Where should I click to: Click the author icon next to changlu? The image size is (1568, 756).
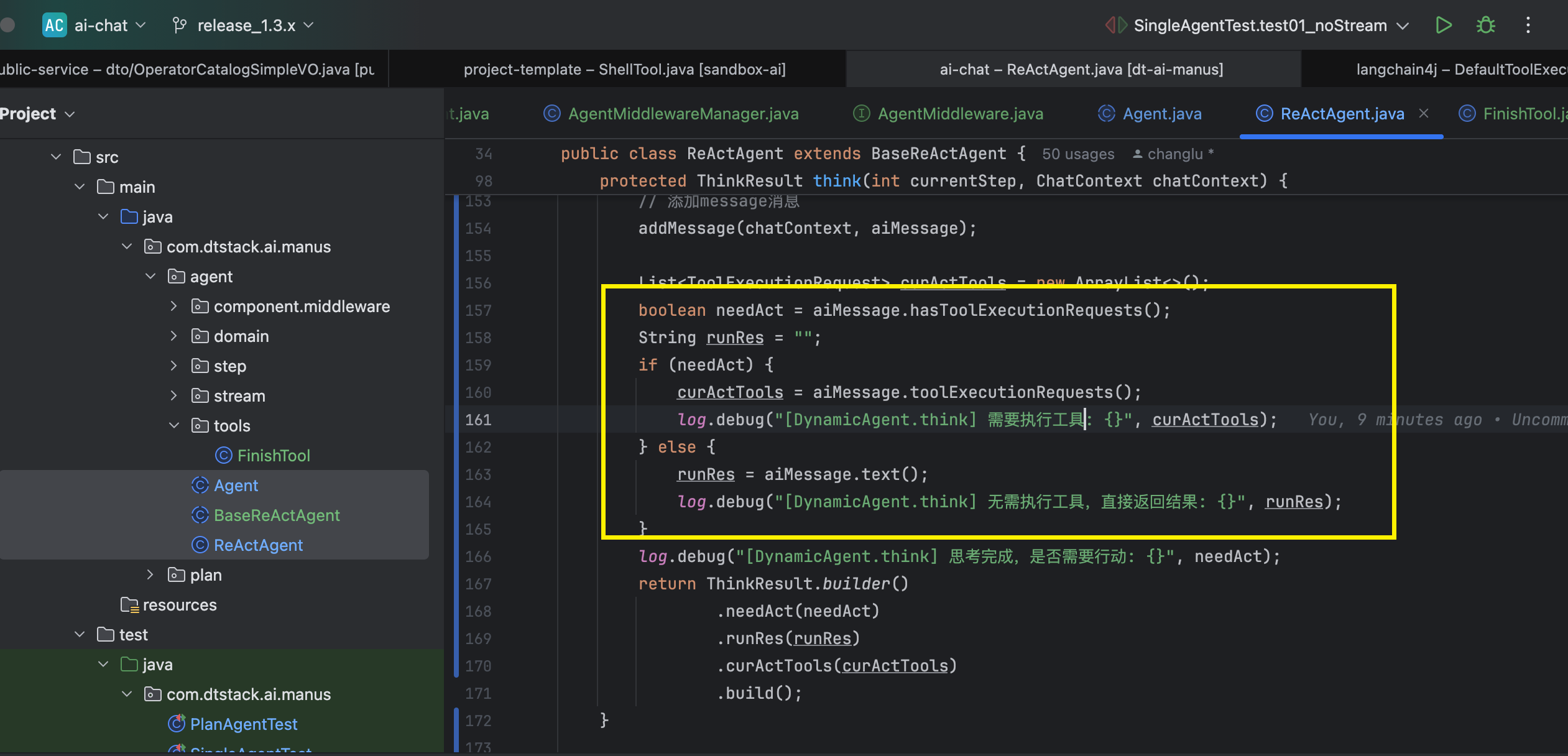click(1137, 154)
